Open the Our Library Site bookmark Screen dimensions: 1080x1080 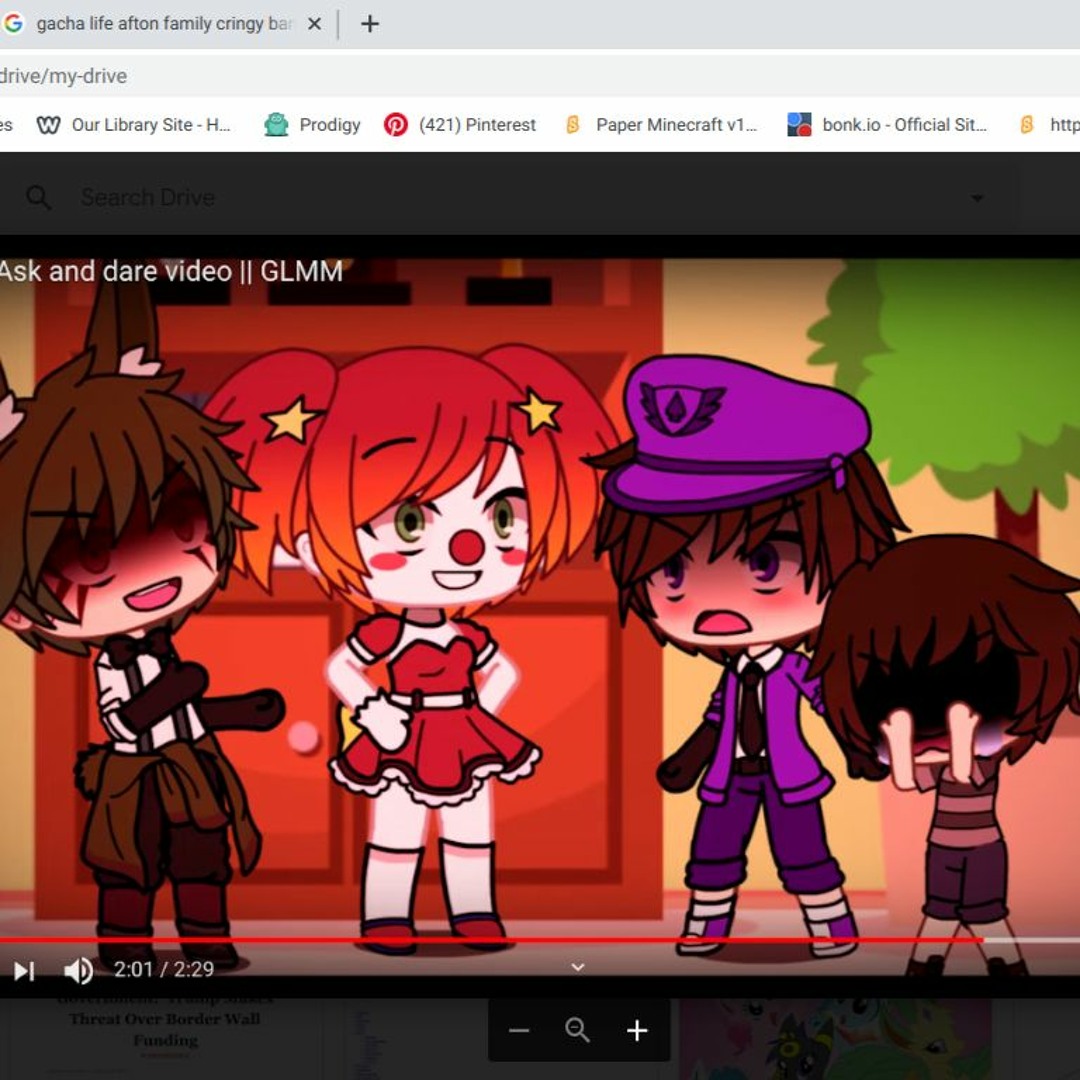[134, 125]
